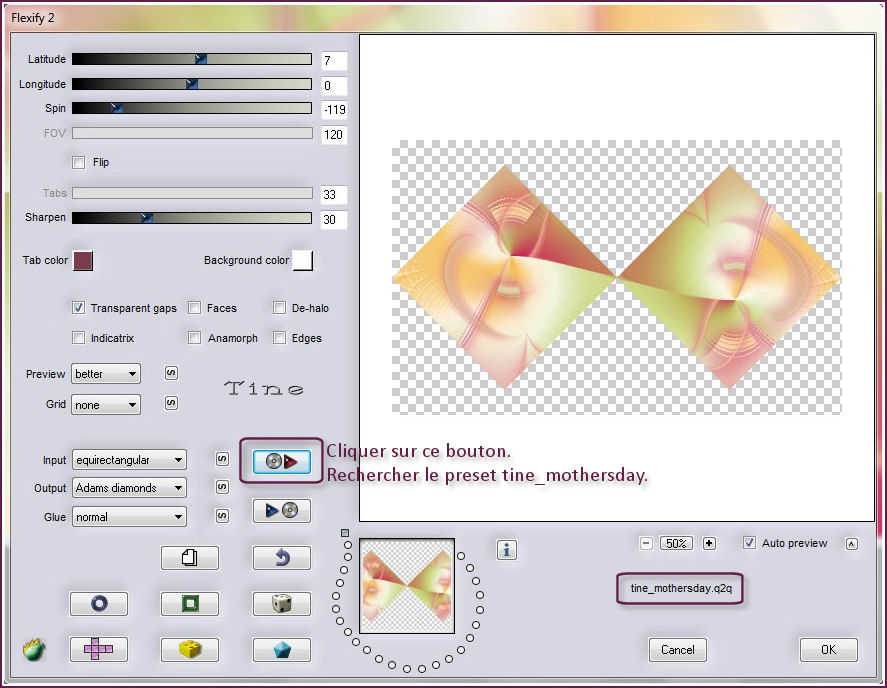
Task: Click the S button next to Grid
Action: click(171, 403)
